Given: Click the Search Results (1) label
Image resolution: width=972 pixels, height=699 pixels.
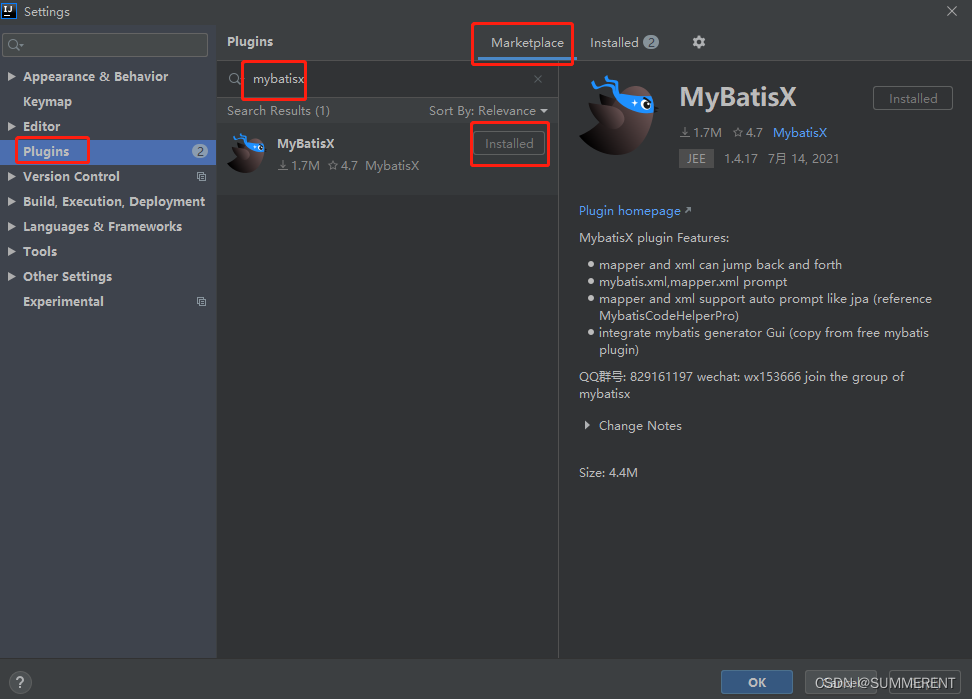Looking at the screenshot, I should tap(278, 111).
